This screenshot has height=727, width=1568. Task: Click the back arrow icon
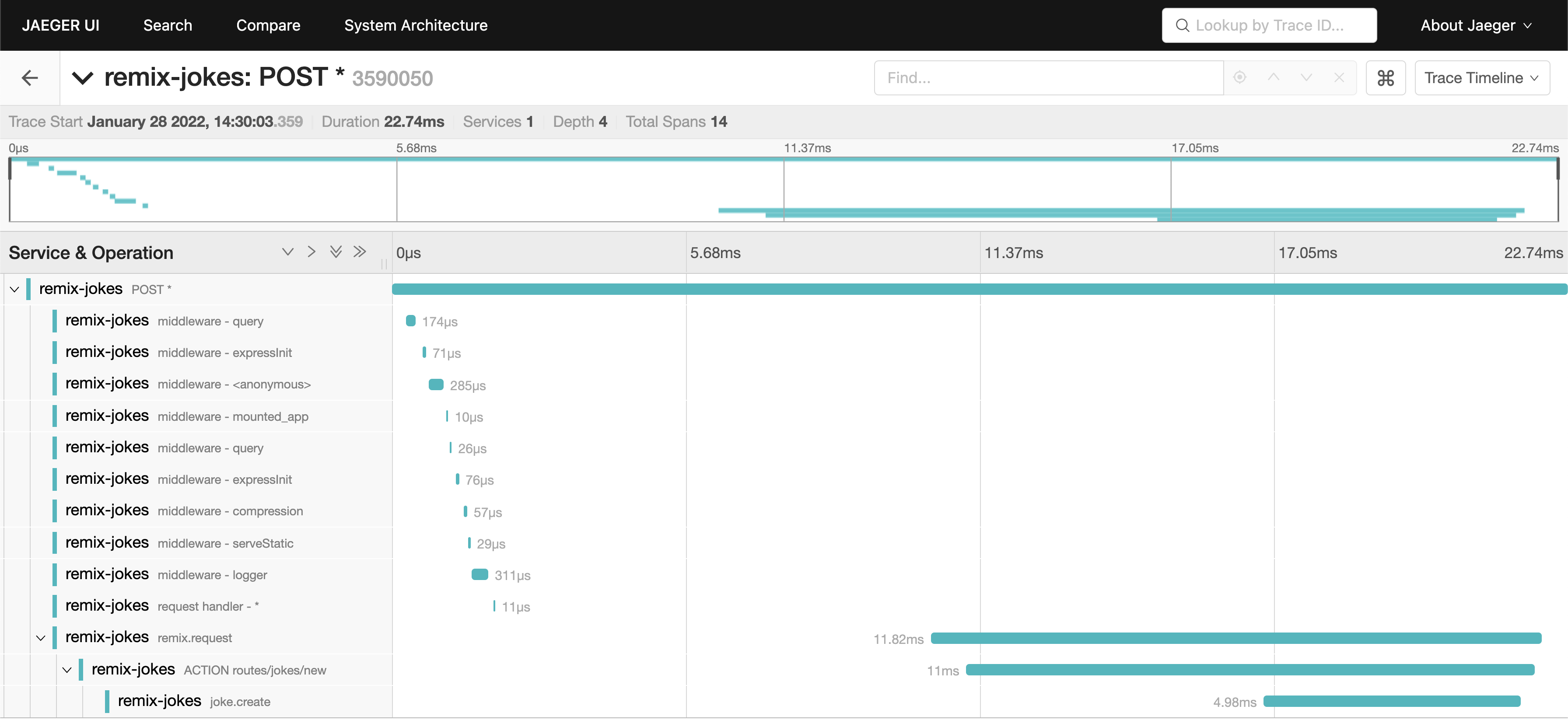coord(30,78)
